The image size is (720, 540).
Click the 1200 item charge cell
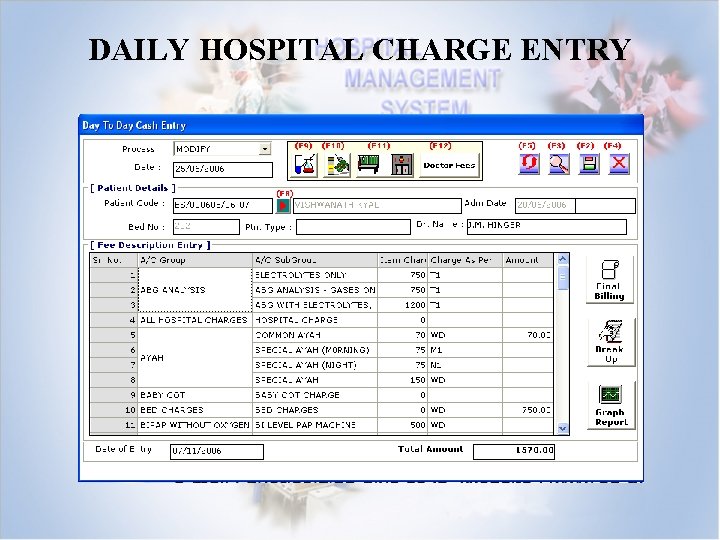click(403, 305)
